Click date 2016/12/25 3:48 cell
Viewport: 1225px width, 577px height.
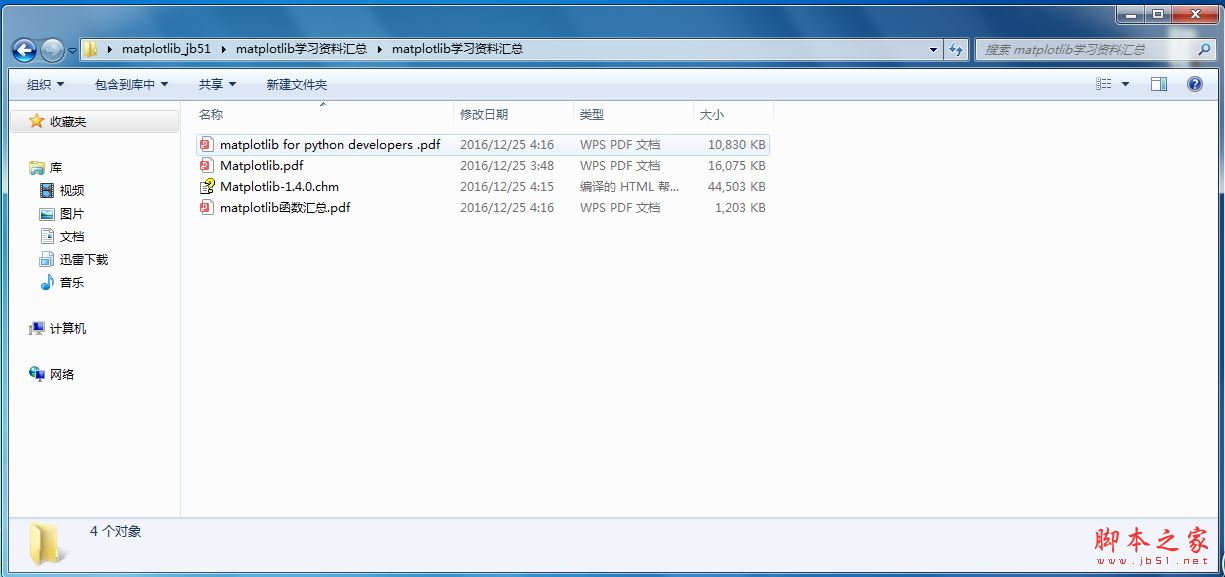(507, 166)
